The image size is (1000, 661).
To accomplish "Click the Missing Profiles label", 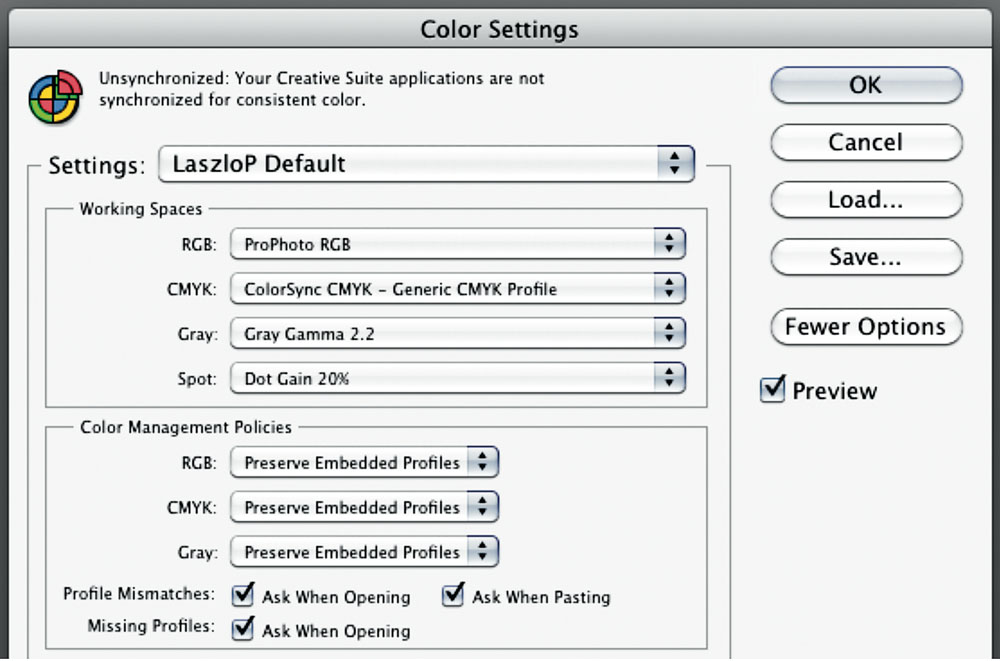I will 151,626.
